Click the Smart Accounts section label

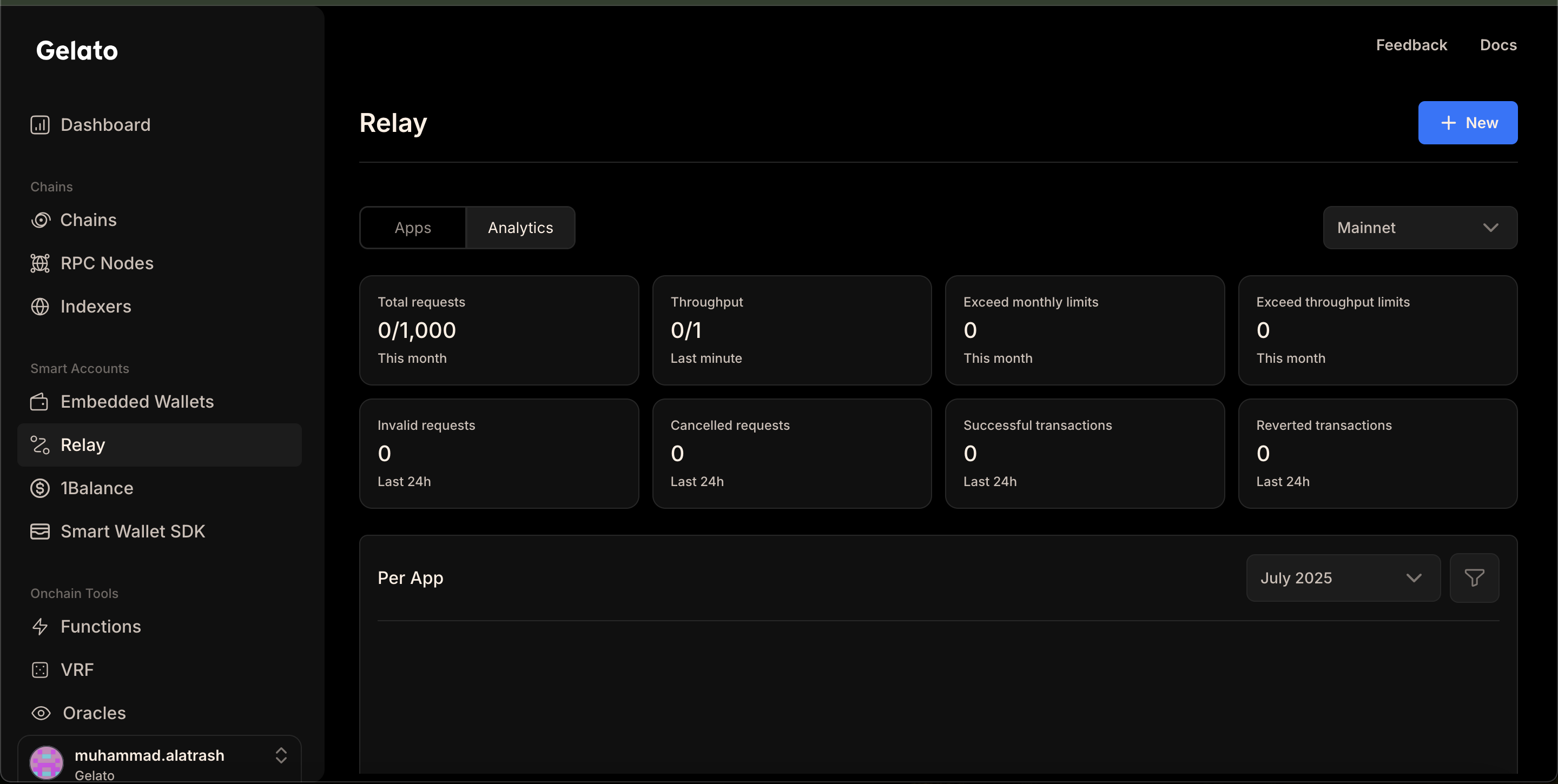click(80, 369)
